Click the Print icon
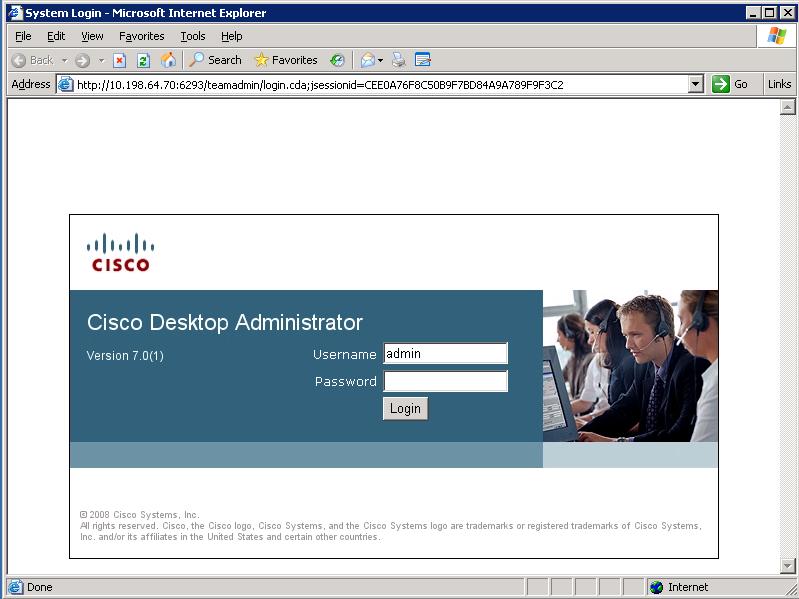 point(398,61)
